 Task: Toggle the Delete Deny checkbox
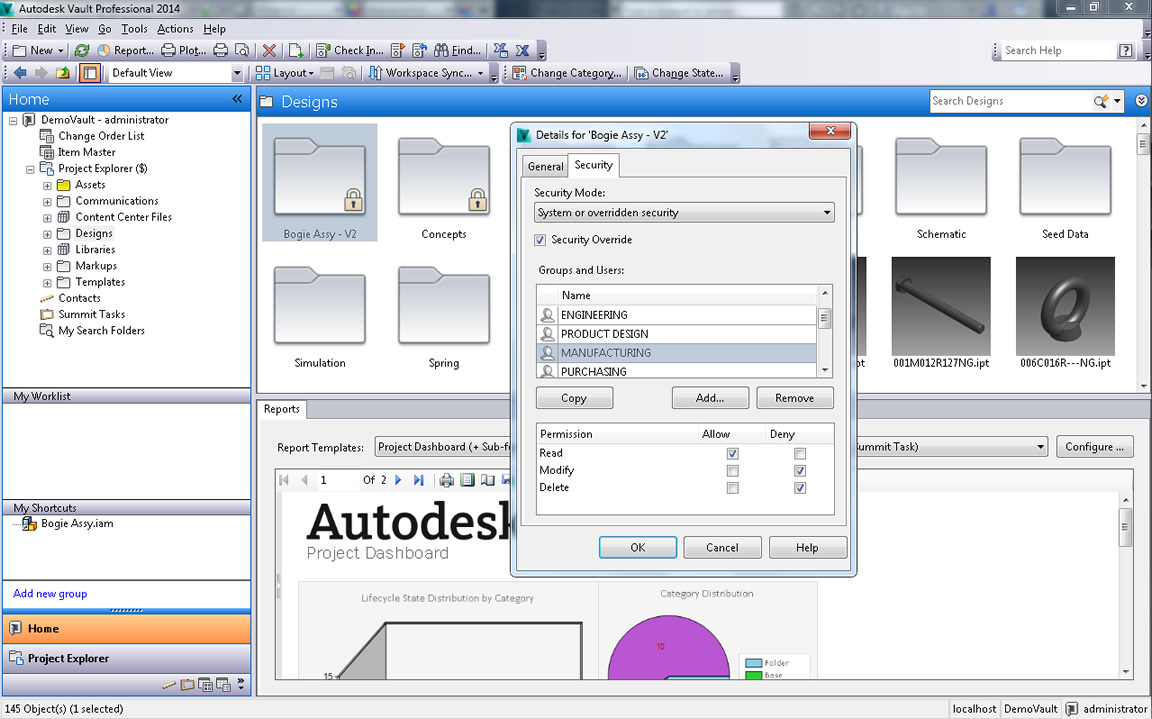click(800, 488)
